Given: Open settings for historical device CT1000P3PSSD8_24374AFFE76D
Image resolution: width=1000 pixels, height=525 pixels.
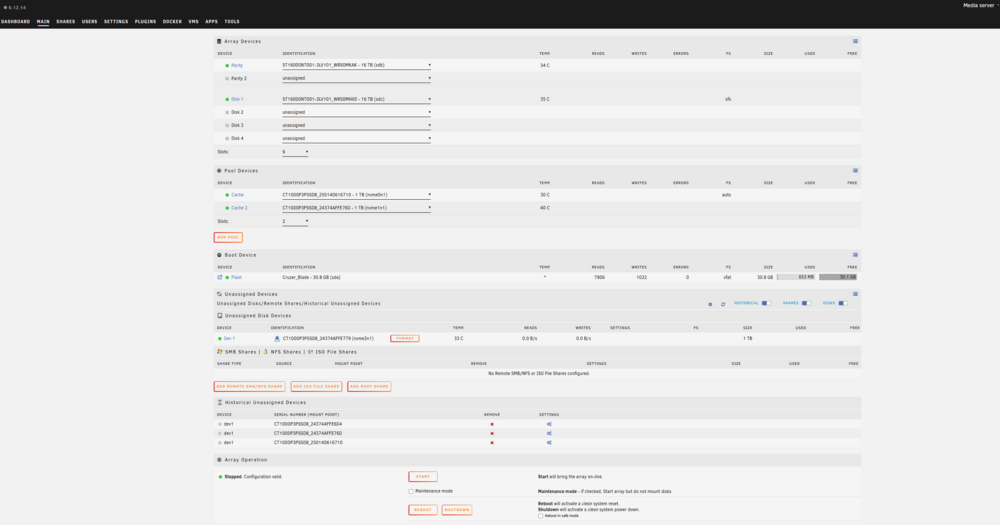Looking at the screenshot, I should click(548, 434).
